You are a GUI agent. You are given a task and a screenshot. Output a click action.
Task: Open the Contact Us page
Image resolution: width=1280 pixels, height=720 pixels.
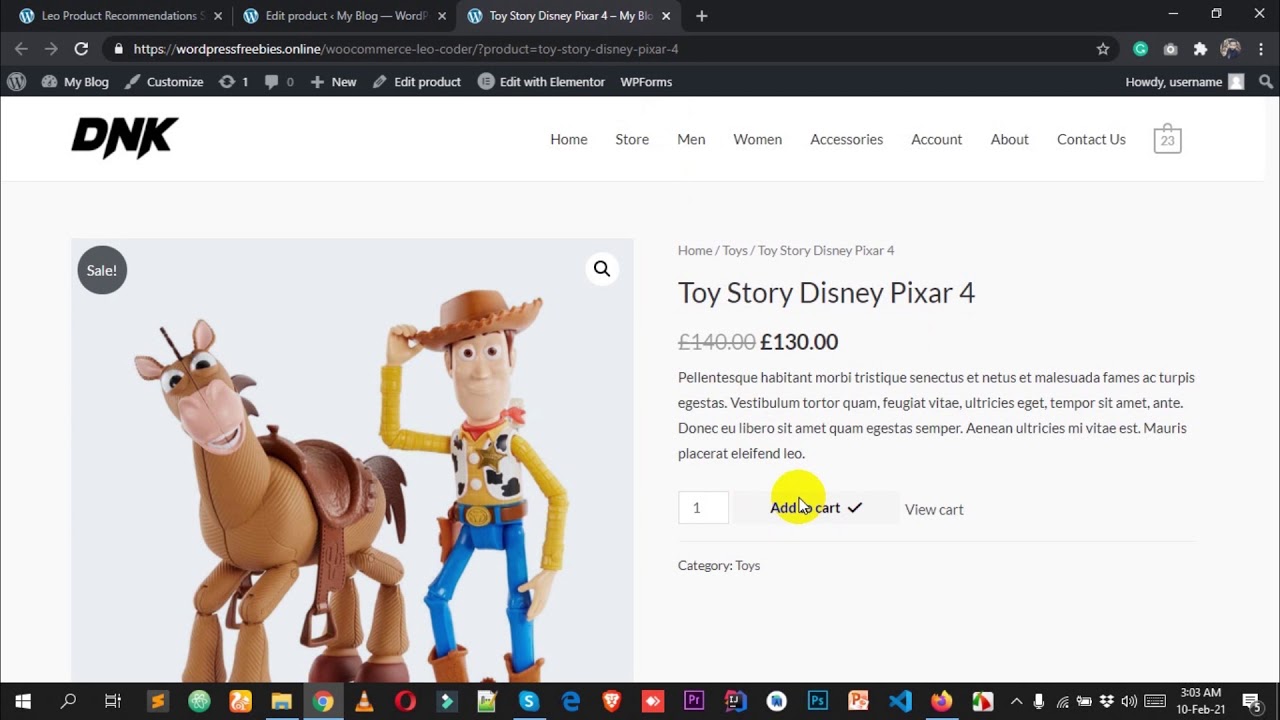point(1091,139)
